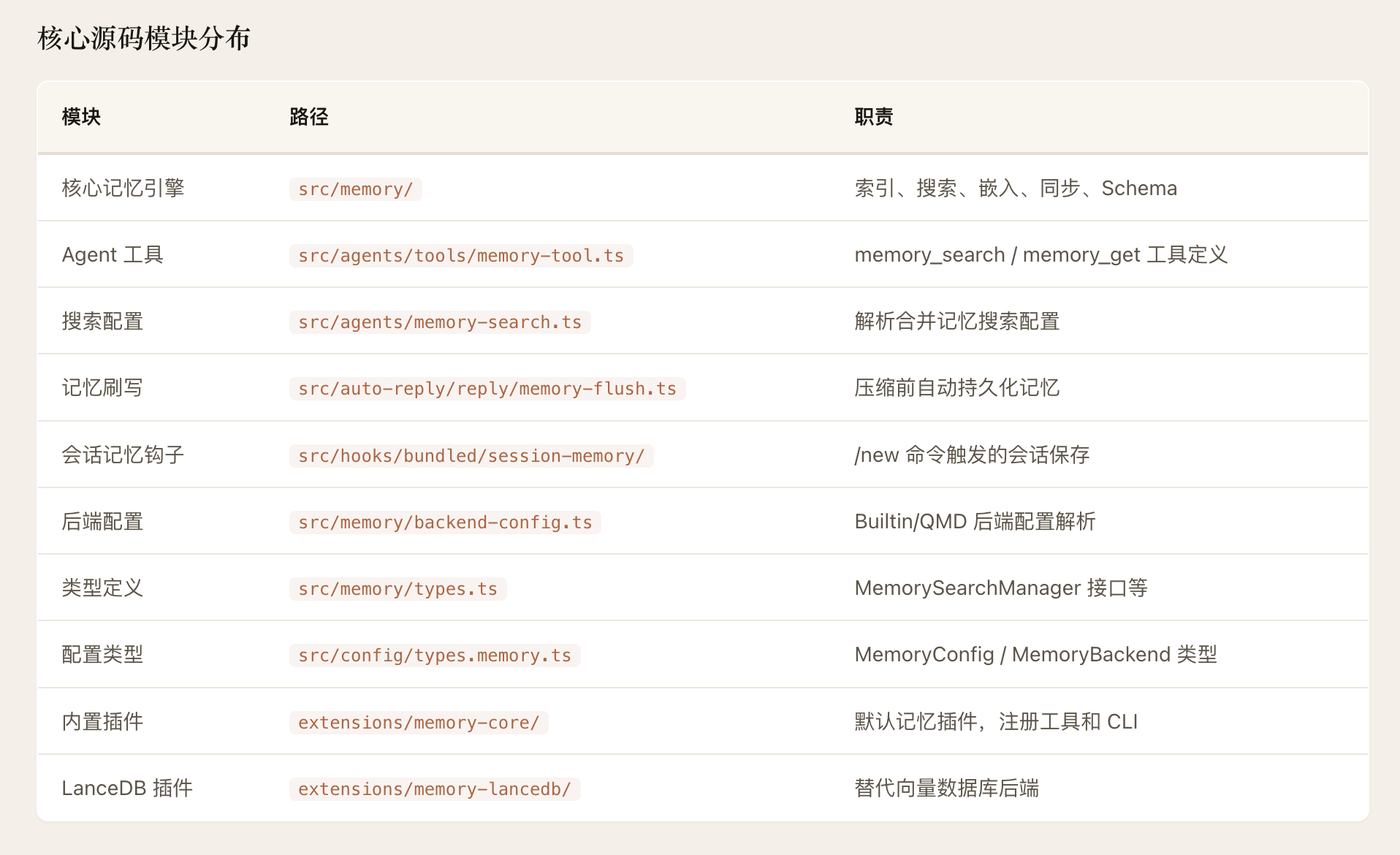The image size is (1400, 855).
Task: Click the src/hooks/bundled/session-memory/ path
Action: pos(471,456)
